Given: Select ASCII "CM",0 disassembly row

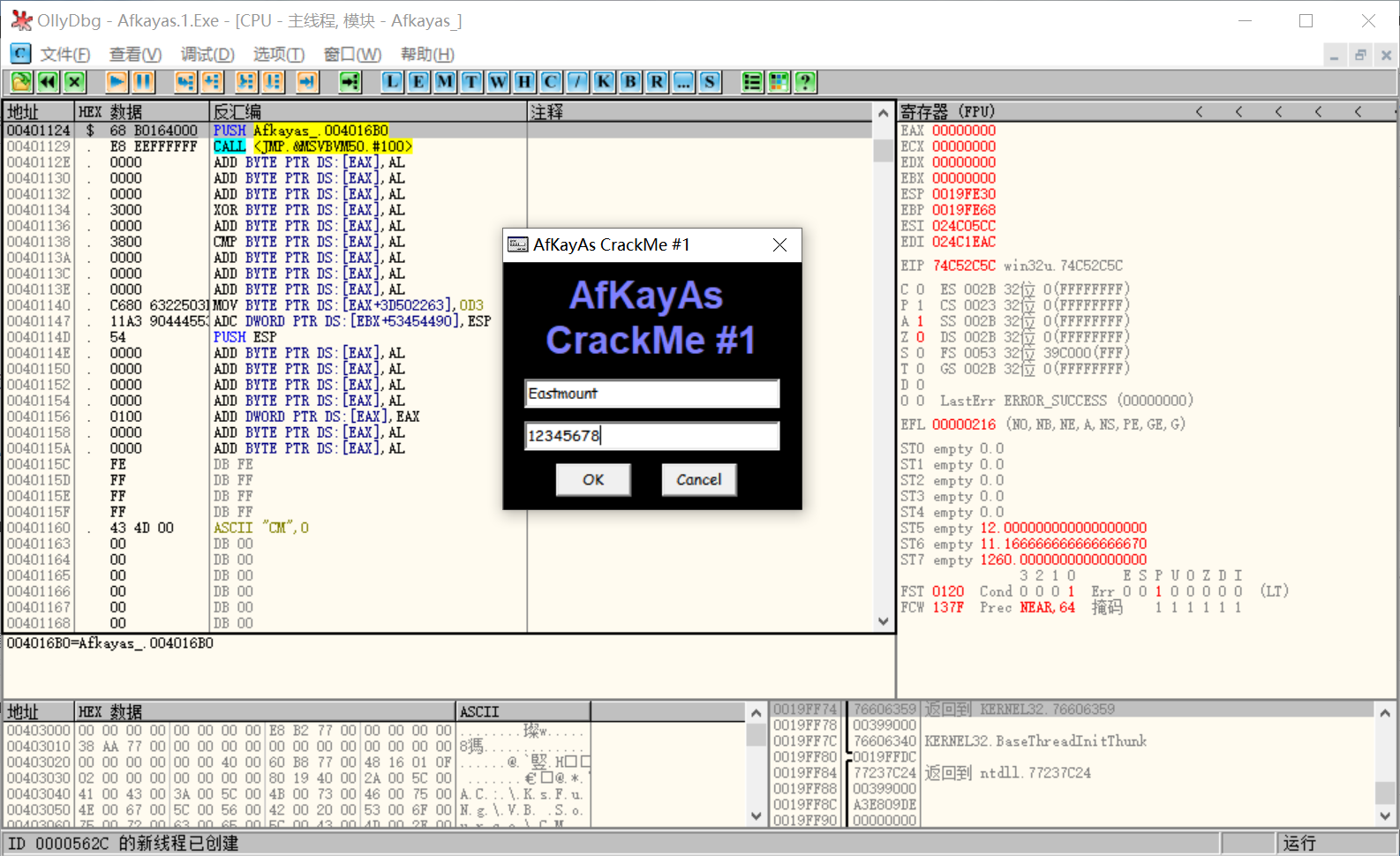Looking at the screenshot, I should [x=261, y=528].
